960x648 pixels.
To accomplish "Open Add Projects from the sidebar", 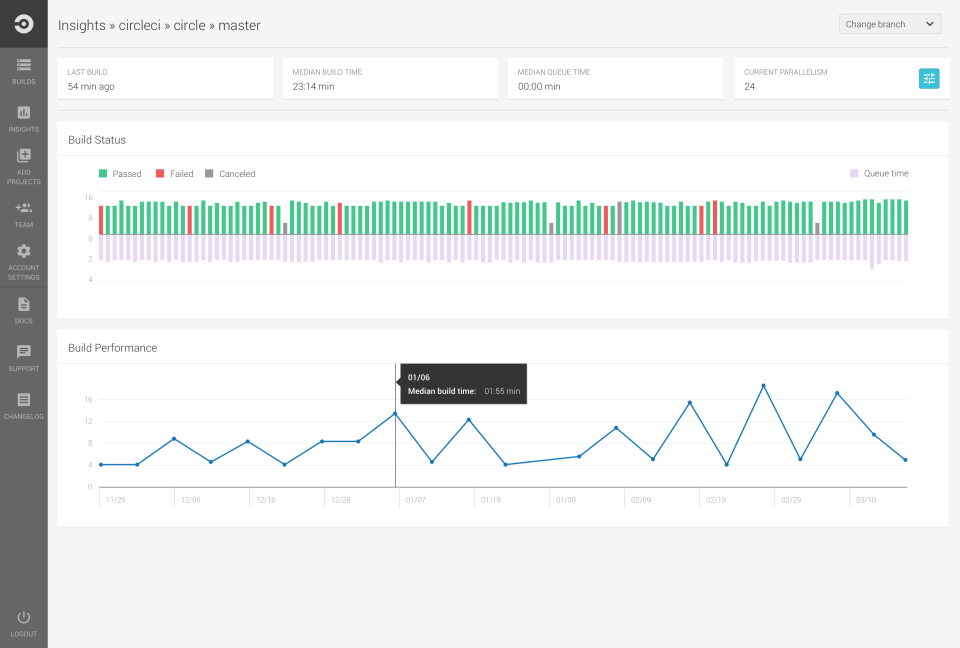I will 23,164.
